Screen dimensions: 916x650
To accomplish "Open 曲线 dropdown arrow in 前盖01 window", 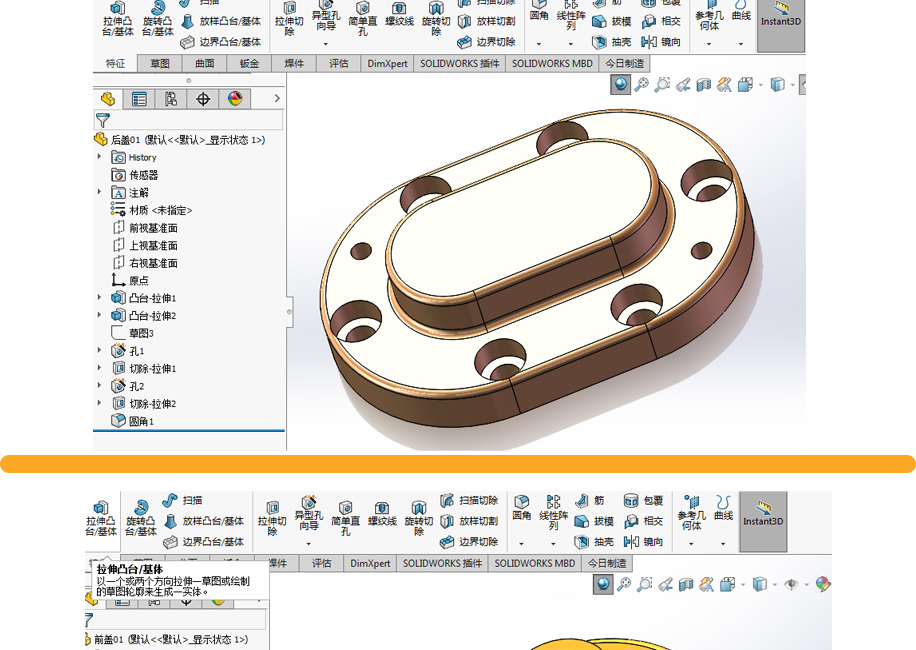I will point(723,544).
